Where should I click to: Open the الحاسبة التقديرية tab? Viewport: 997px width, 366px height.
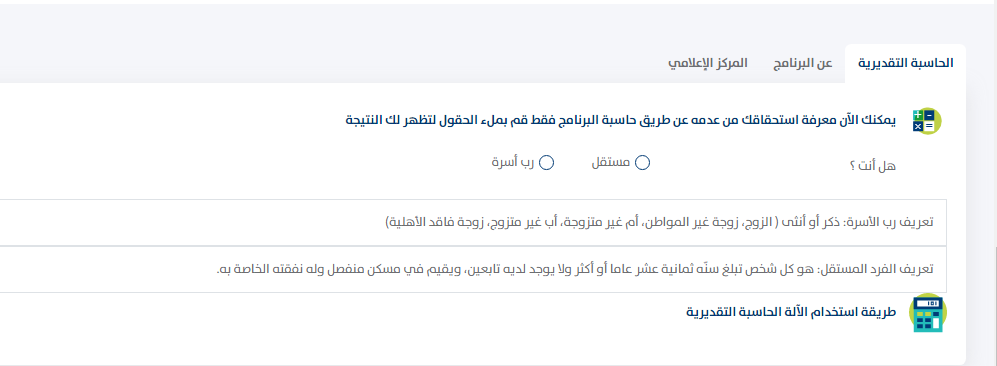tap(905, 64)
